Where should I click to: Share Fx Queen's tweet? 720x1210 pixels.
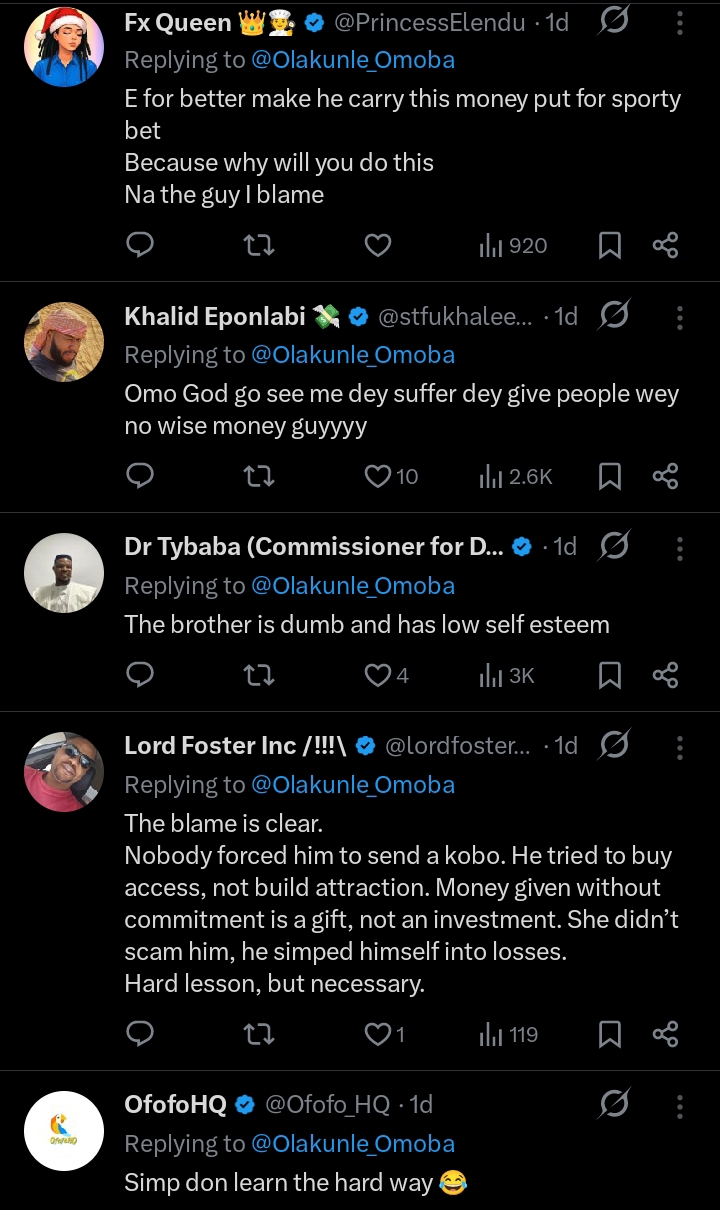point(665,245)
